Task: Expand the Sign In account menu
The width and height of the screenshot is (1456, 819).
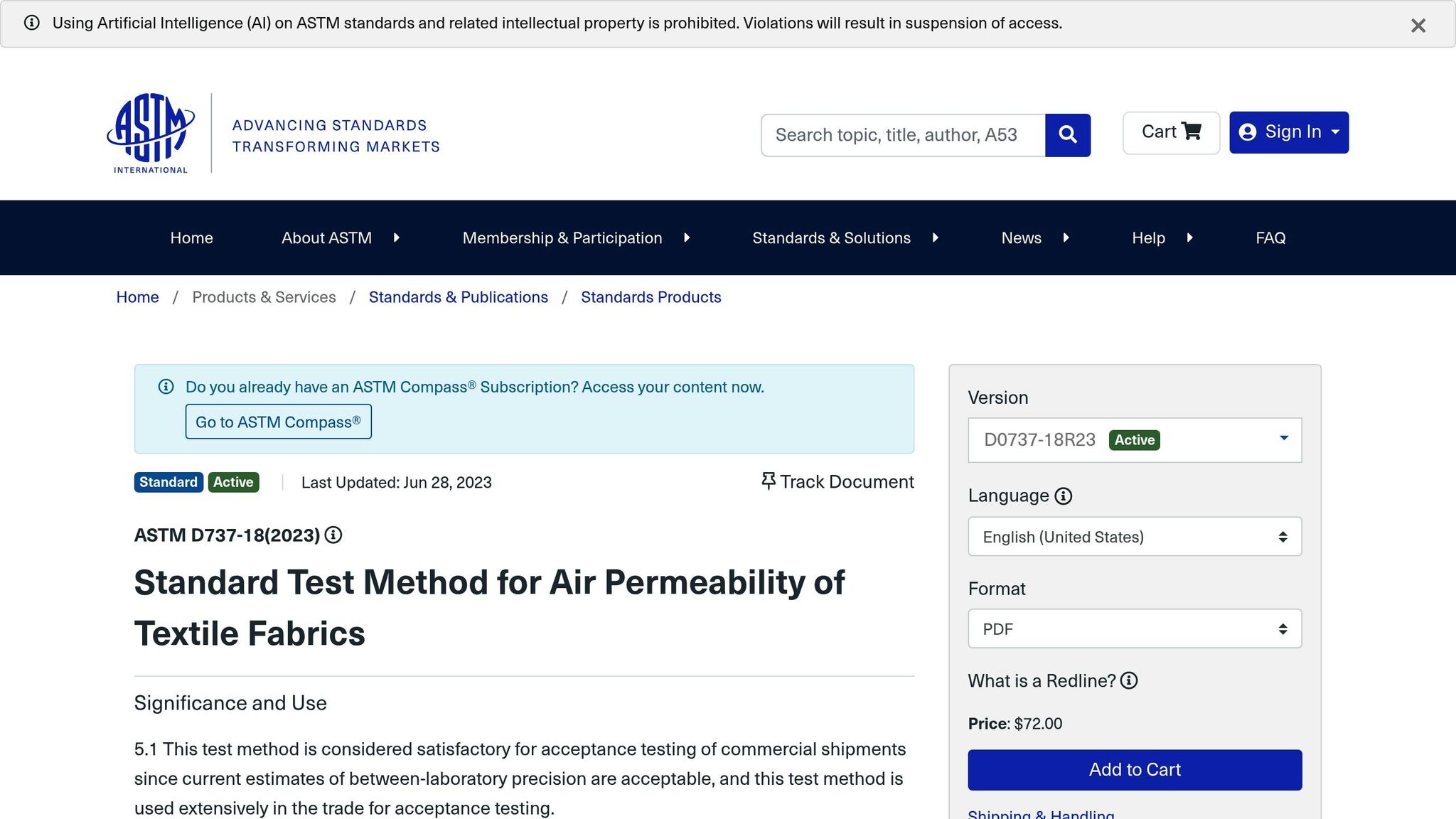Action: point(1288,132)
